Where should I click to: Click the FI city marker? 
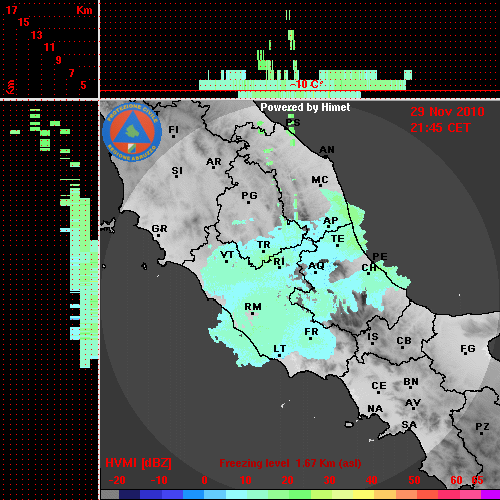point(173,136)
